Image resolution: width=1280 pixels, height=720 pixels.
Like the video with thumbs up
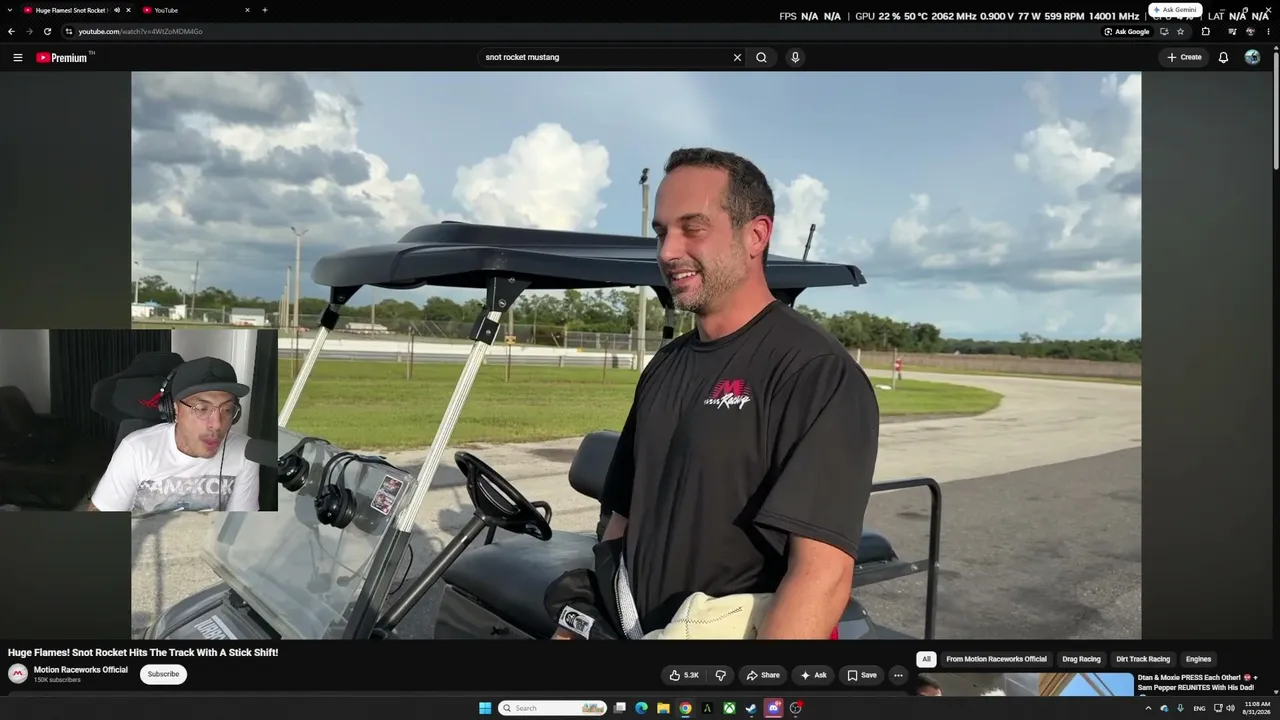[684, 675]
